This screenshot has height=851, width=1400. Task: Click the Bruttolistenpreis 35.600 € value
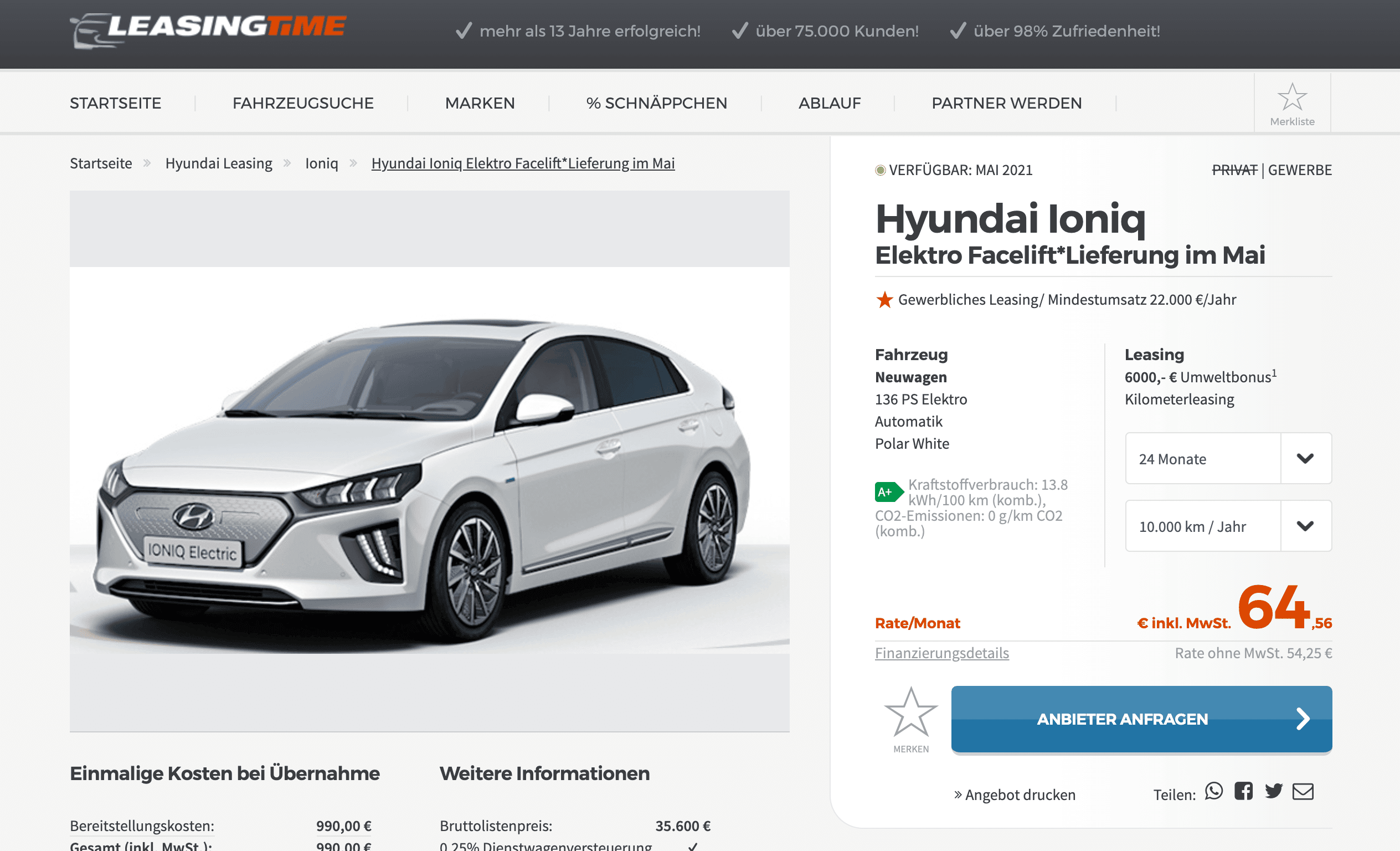click(683, 826)
